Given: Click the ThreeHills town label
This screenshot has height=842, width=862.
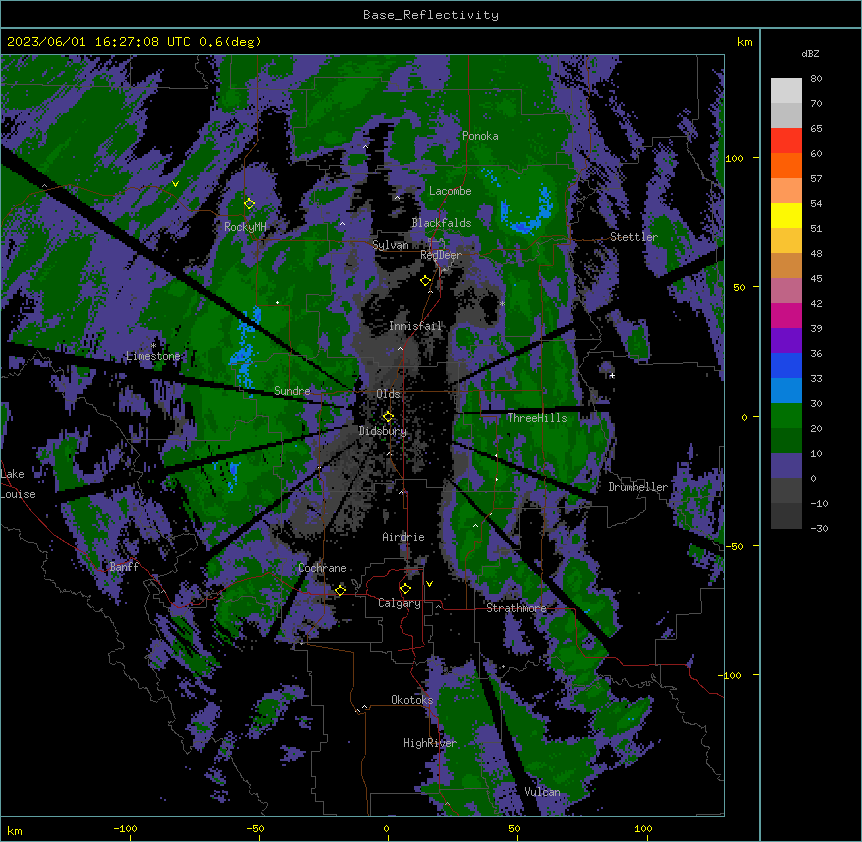Looking at the screenshot, I should click(x=537, y=418).
